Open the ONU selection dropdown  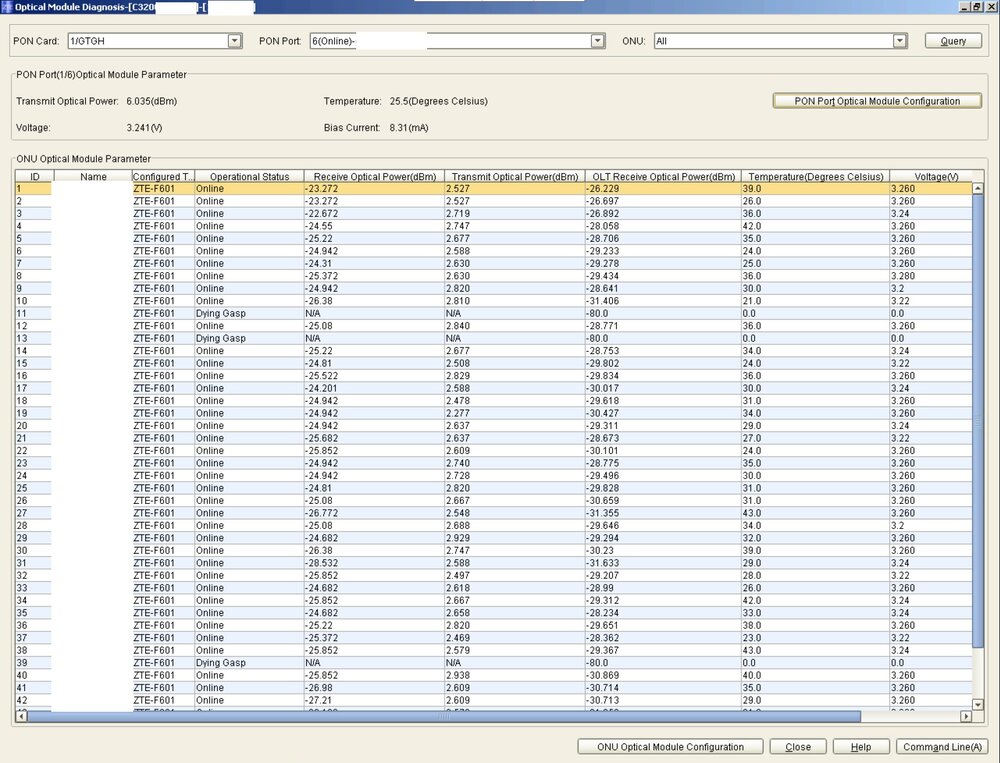(x=900, y=41)
